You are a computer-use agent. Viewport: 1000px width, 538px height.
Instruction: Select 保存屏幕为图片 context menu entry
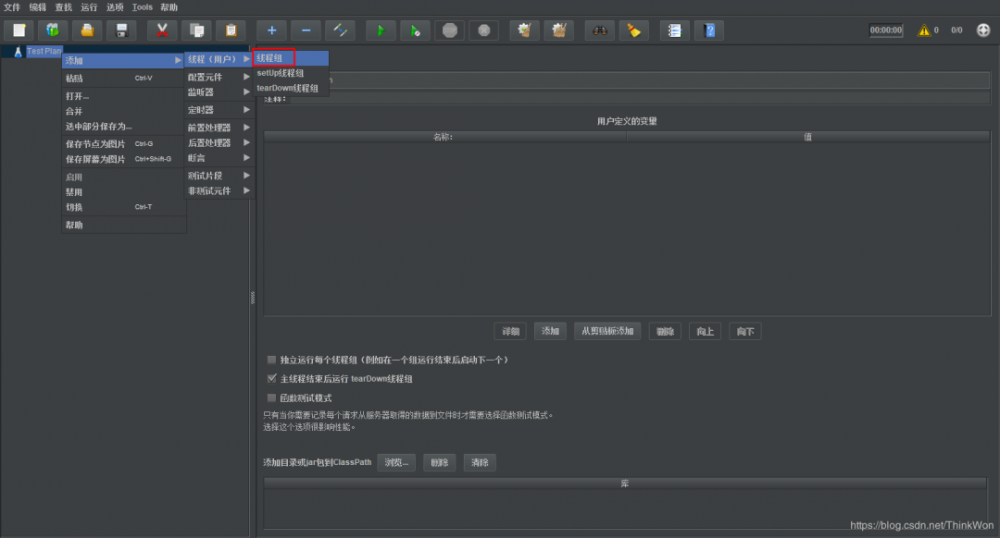click(123, 159)
